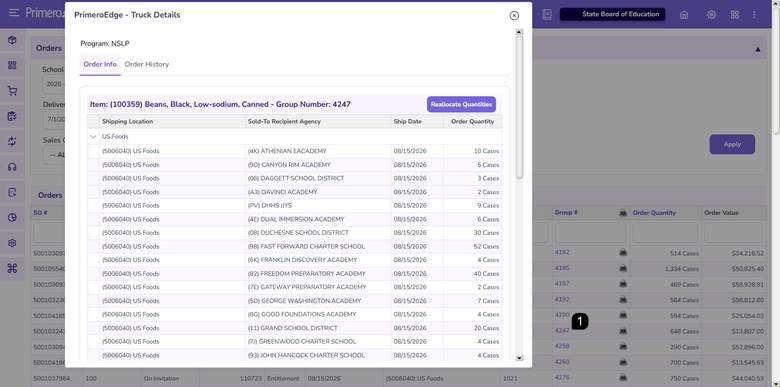Open group number 4192 link

coord(562,299)
